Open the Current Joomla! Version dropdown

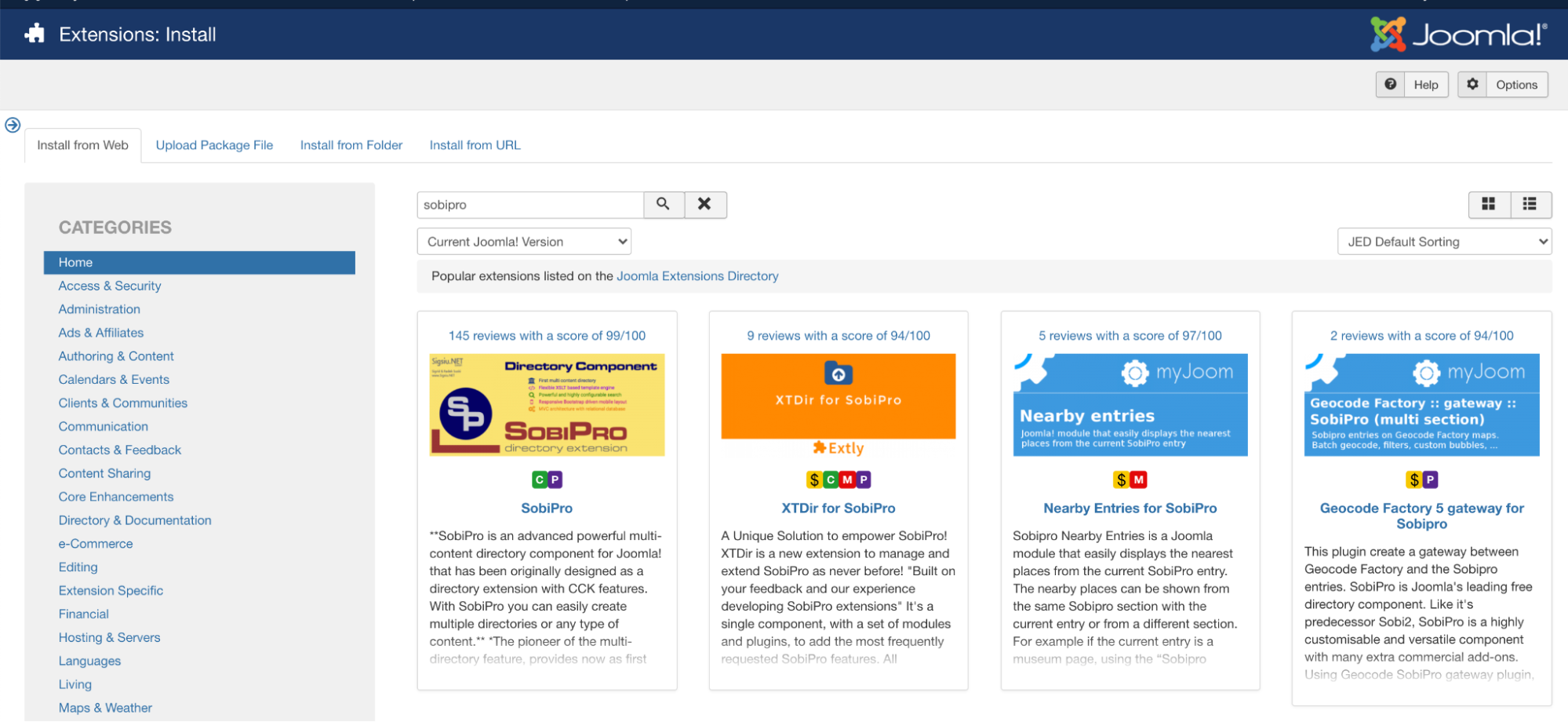click(x=524, y=242)
